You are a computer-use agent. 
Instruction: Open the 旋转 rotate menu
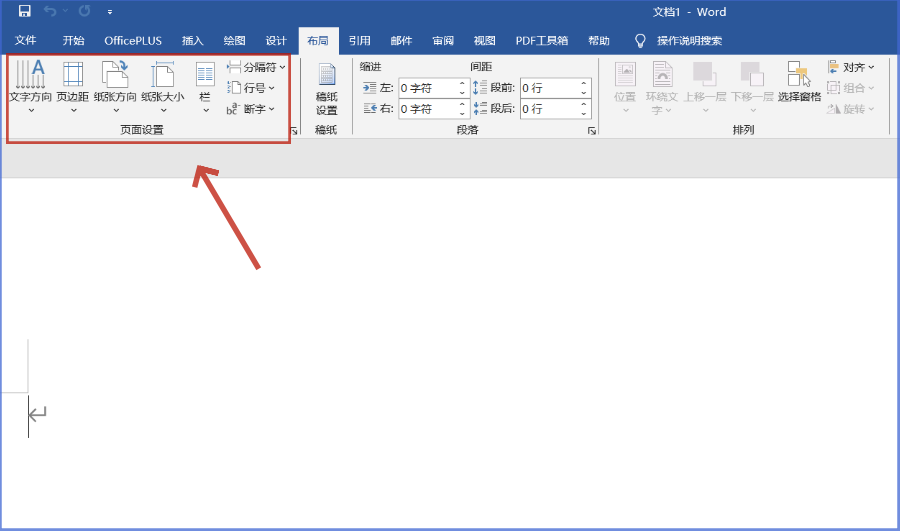pyautogui.click(x=851, y=108)
